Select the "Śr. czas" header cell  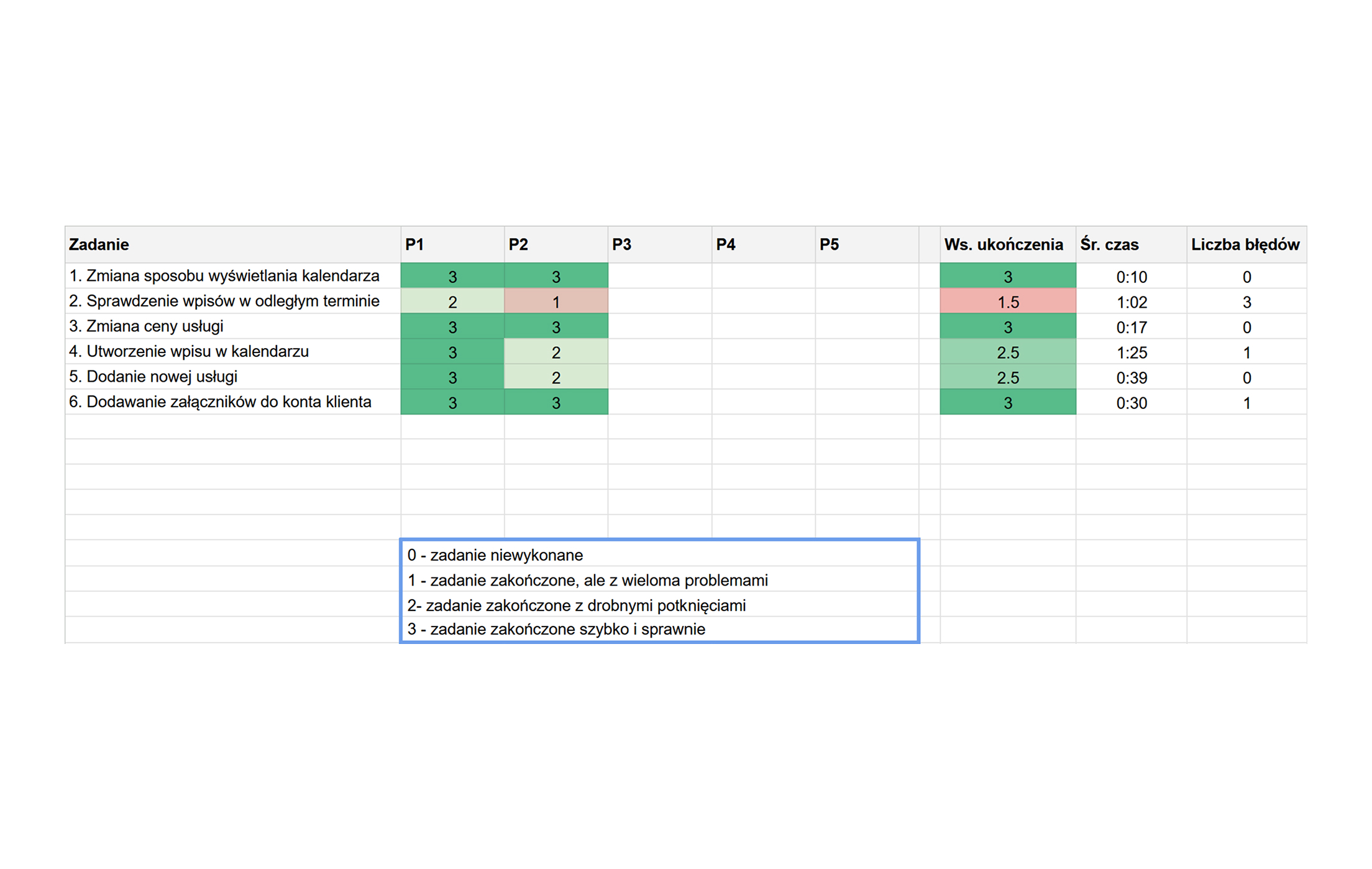click(x=1130, y=244)
